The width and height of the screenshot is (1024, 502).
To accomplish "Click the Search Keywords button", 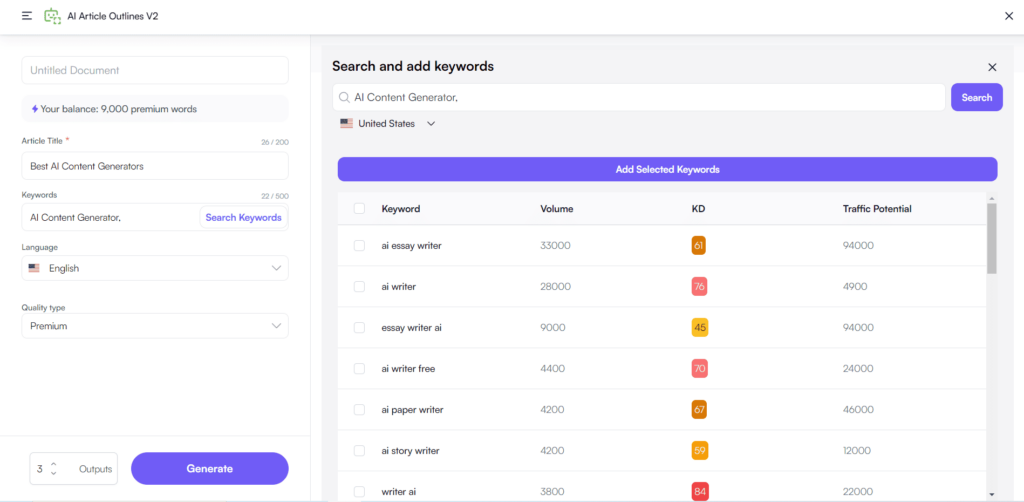I will tap(244, 217).
